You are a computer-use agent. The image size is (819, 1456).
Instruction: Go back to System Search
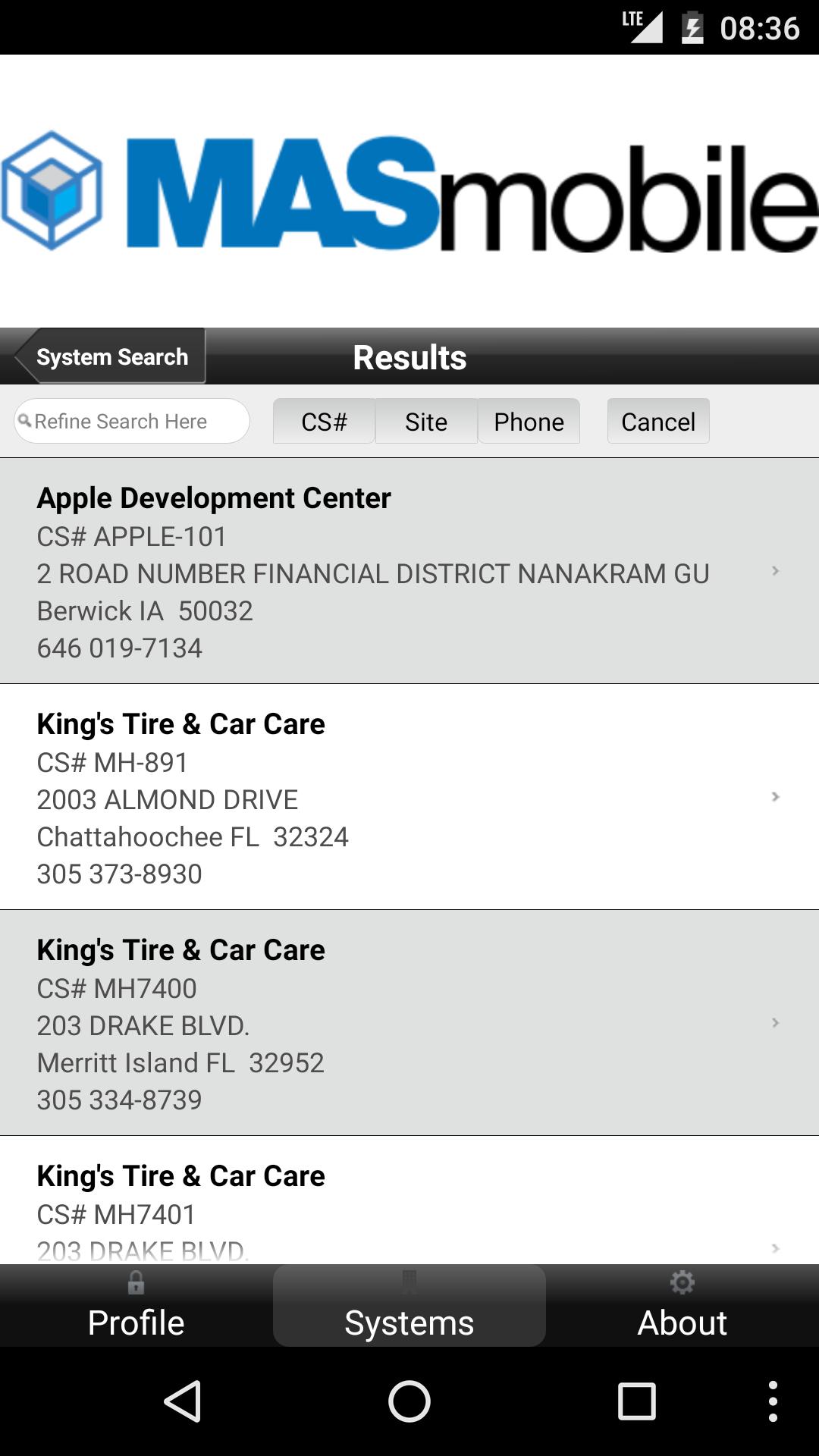point(111,356)
